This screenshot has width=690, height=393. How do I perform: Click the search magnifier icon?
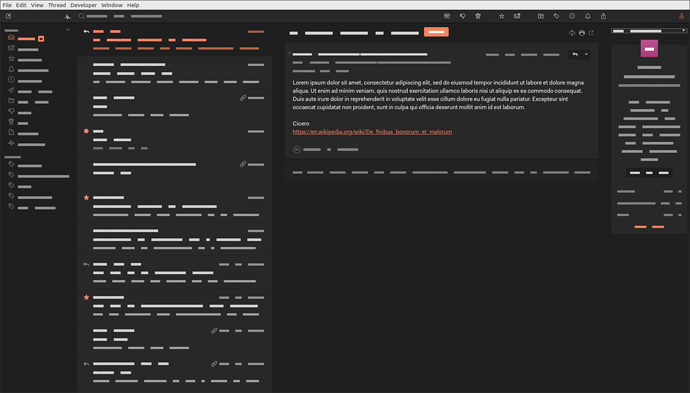[x=81, y=16]
